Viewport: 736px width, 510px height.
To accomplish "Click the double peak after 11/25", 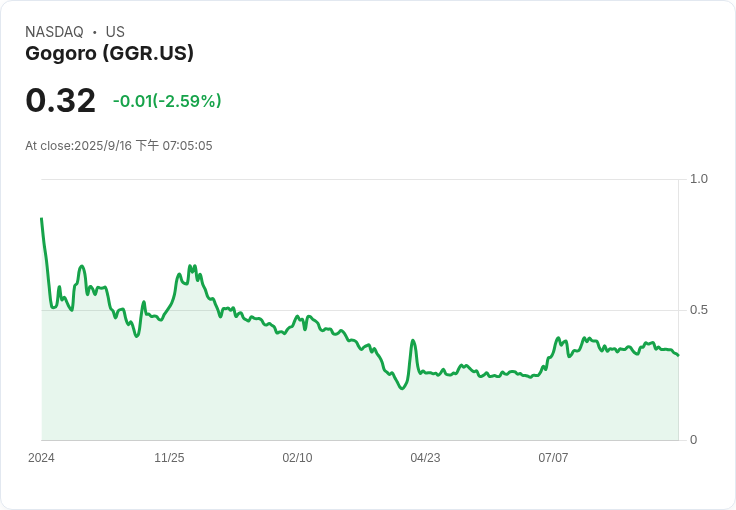I will pos(192,267).
